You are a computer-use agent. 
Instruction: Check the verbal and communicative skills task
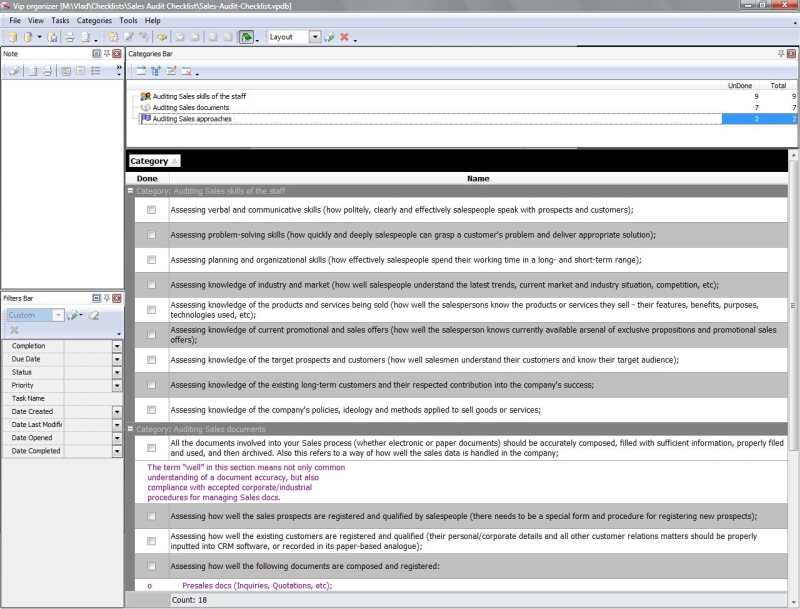pos(151,210)
